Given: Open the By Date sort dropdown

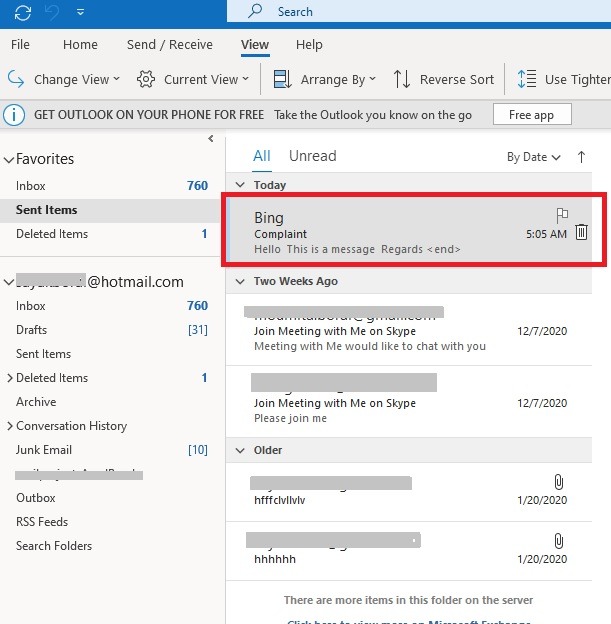Looking at the screenshot, I should pos(533,157).
